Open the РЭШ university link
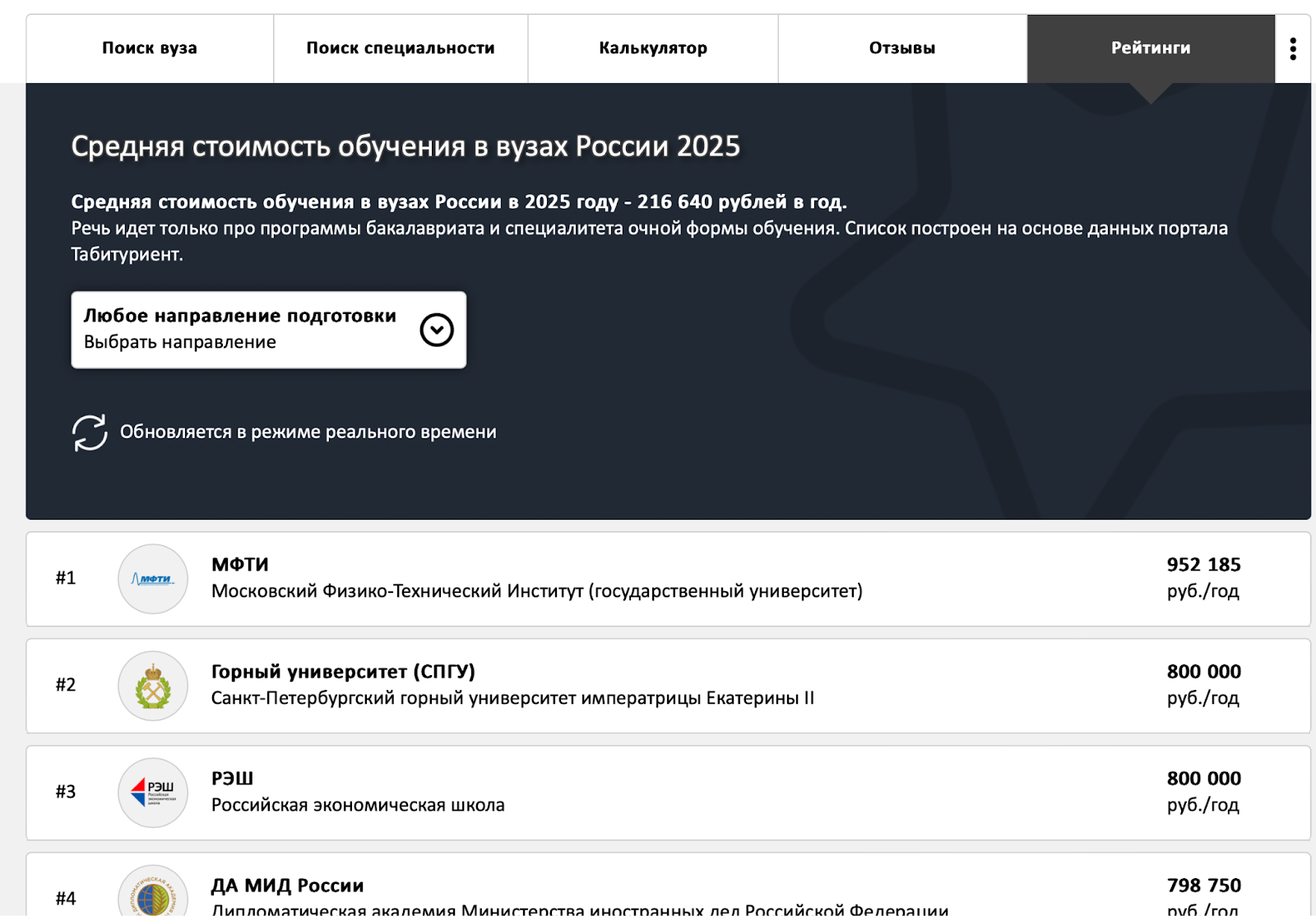The height and width of the screenshot is (916, 1316). point(233,779)
